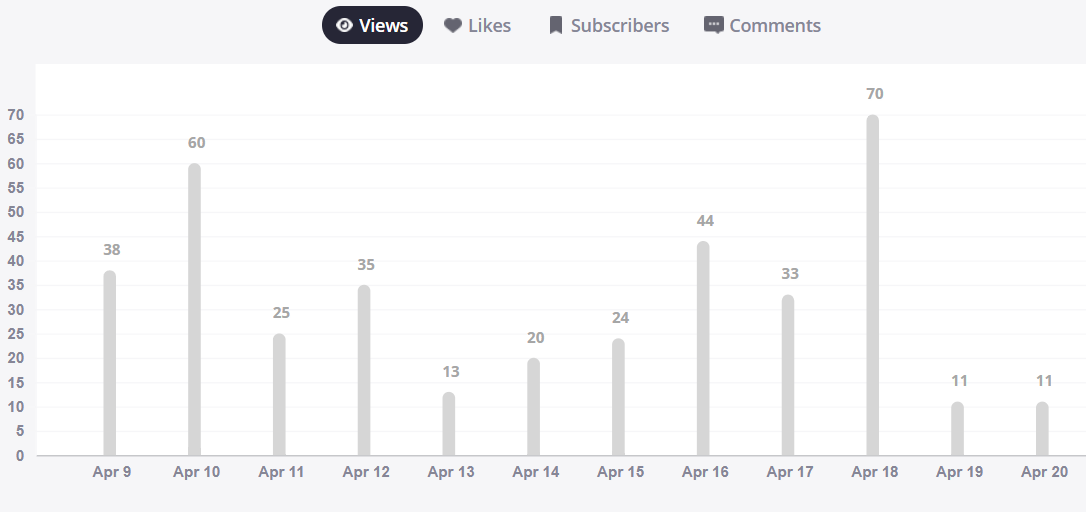Screen dimensions: 1086x523
Task: Click the Apr 11 bar showing 25
Action: pos(279,395)
